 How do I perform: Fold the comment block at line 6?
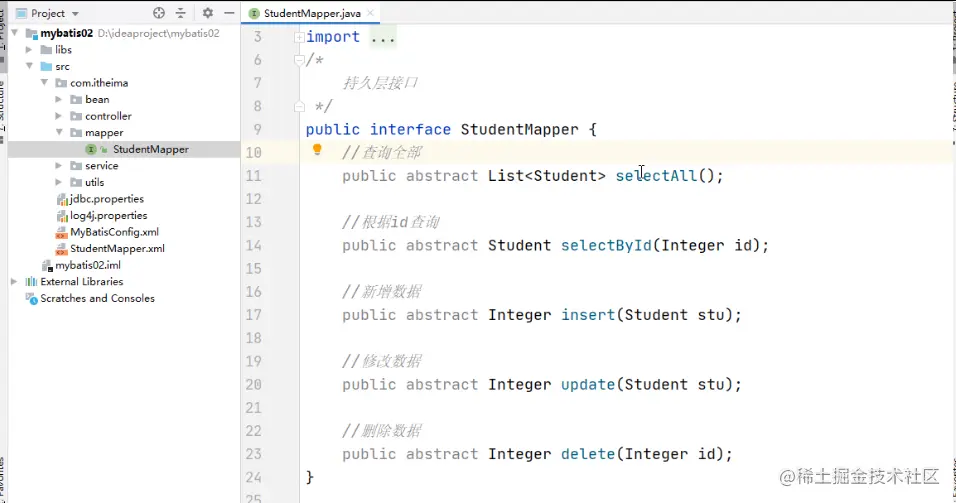point(299,60)
